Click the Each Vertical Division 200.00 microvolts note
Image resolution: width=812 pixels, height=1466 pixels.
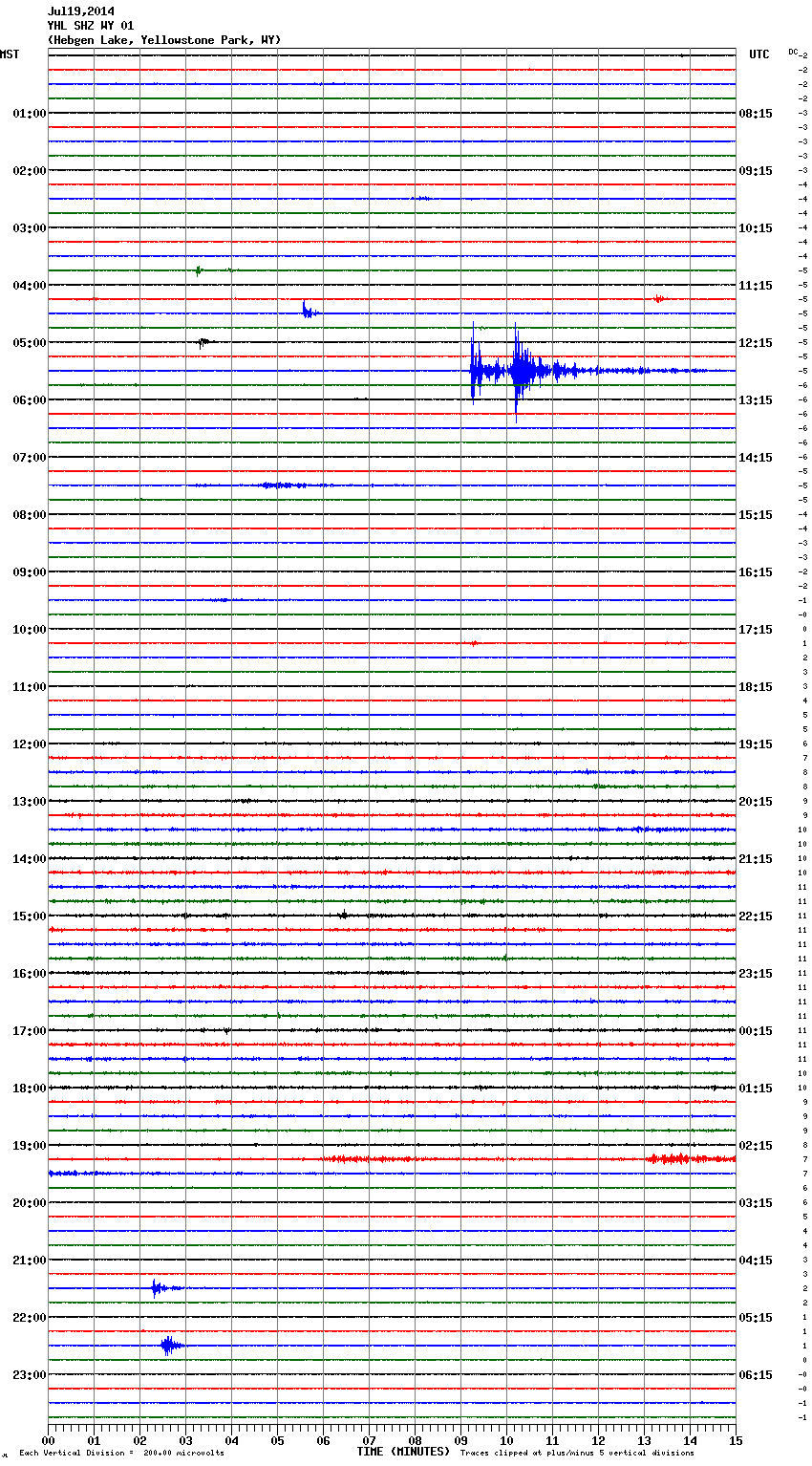coord(121,1453)
